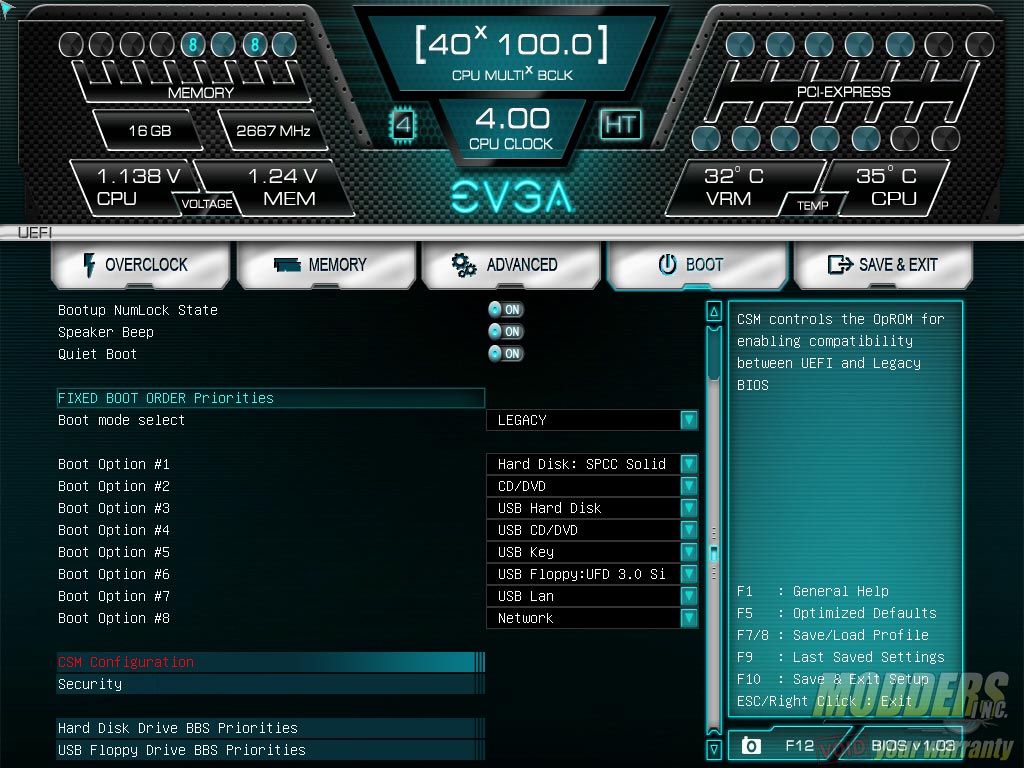The height and width of the screenshot is (768, 1024).
Task: Click the F5 Optimized Defaults help line
Action: tap(837, 613)
